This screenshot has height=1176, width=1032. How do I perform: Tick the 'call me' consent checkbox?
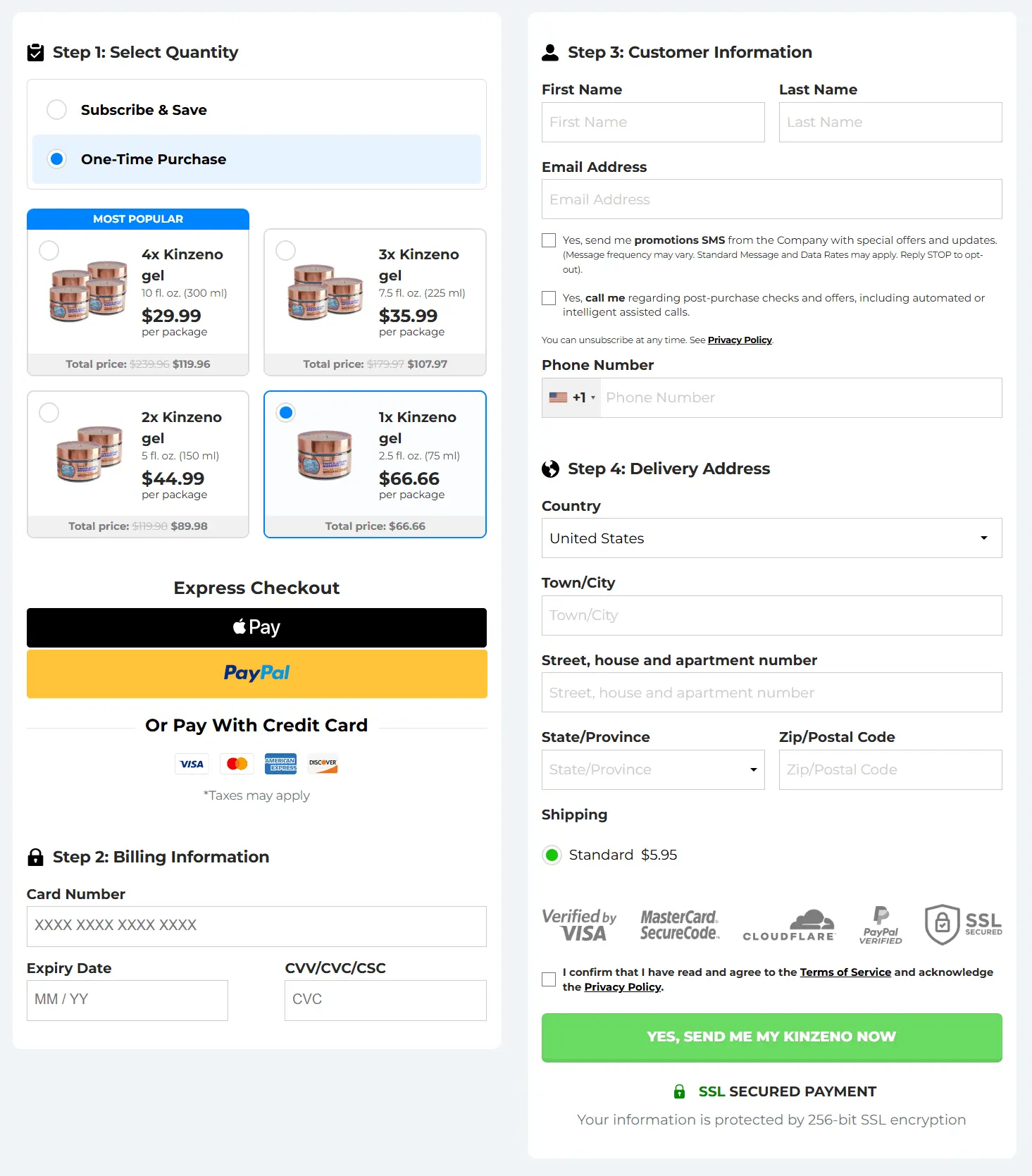(x=549, y=298)
